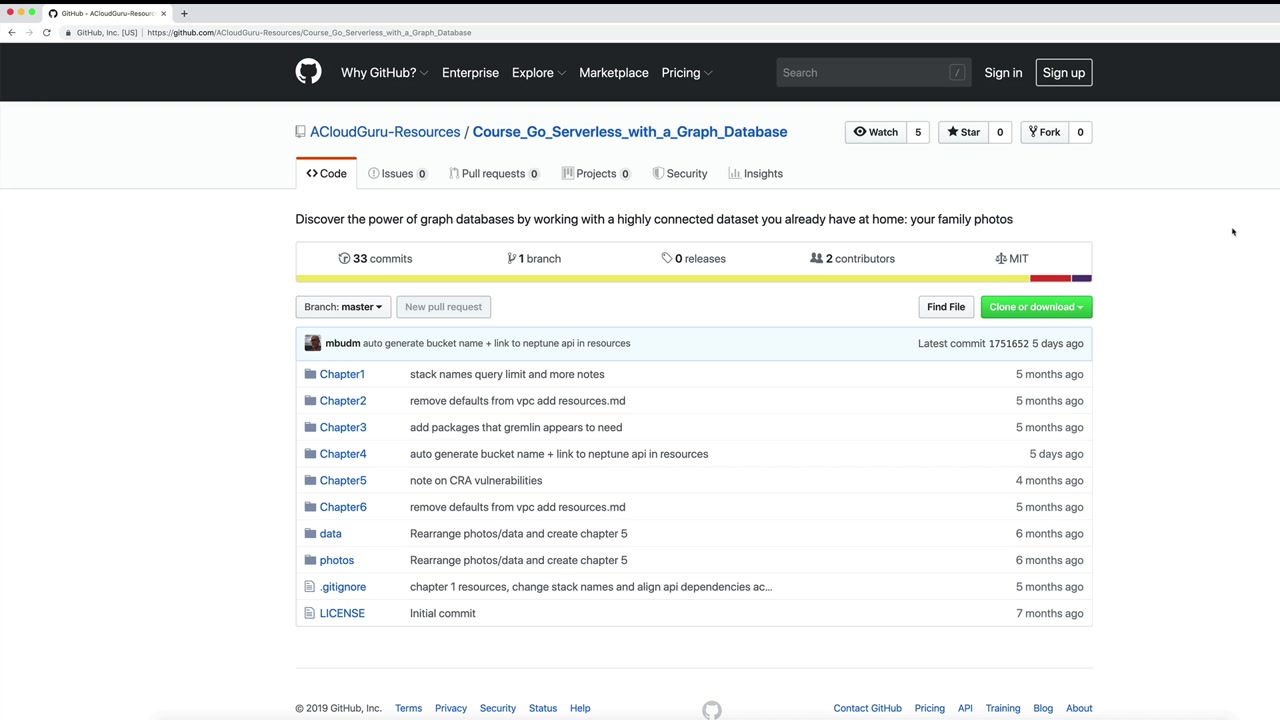Expand the Branch: master dropdown
1280x720 pixels.
pos(343,307)
